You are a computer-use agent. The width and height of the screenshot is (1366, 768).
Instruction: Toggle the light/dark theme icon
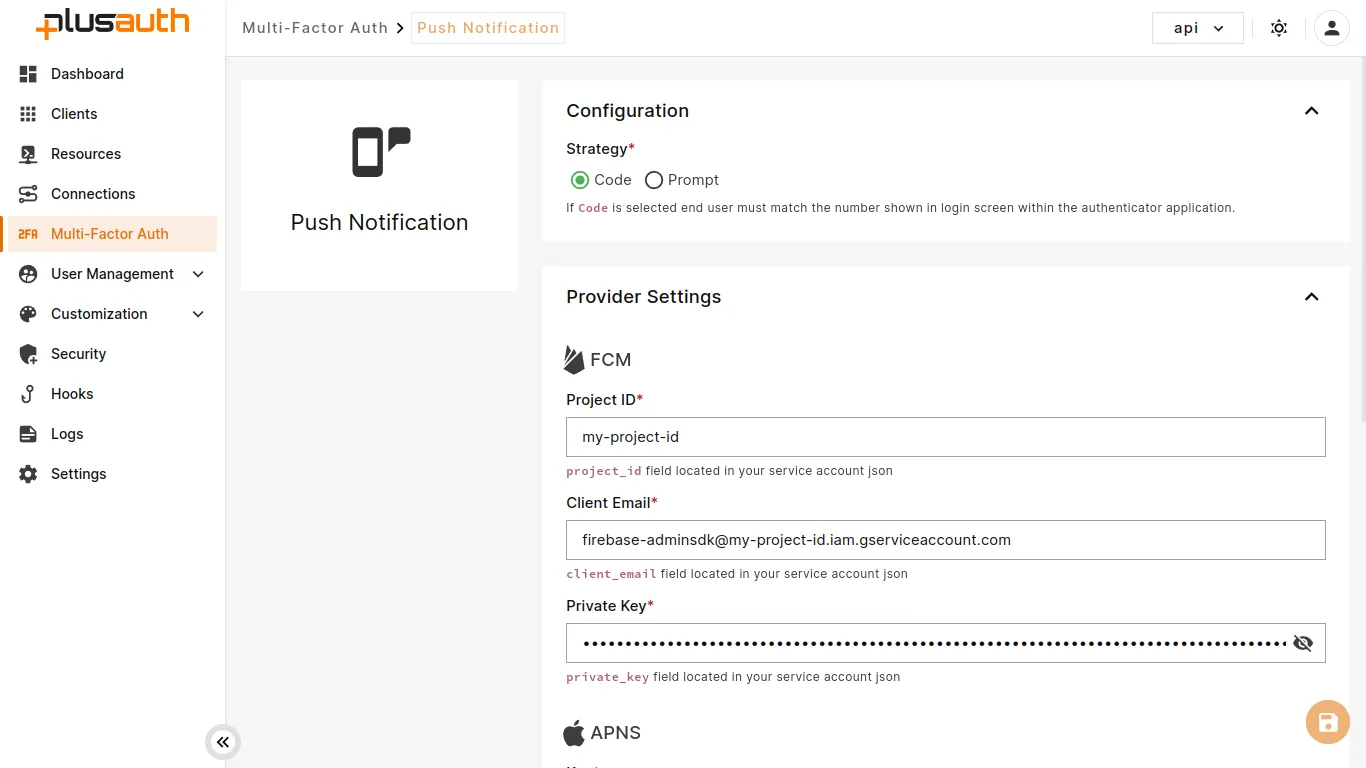pyautogui.click(x=1278, y=28)
